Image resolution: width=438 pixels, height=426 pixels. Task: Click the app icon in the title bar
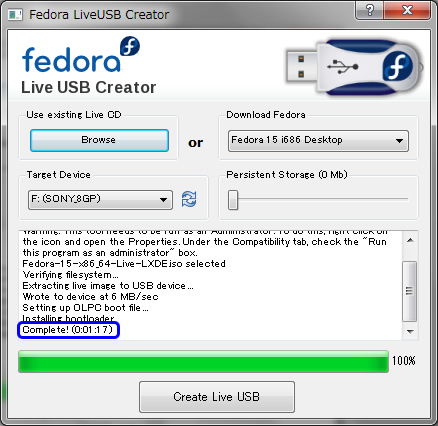[15, 15]
